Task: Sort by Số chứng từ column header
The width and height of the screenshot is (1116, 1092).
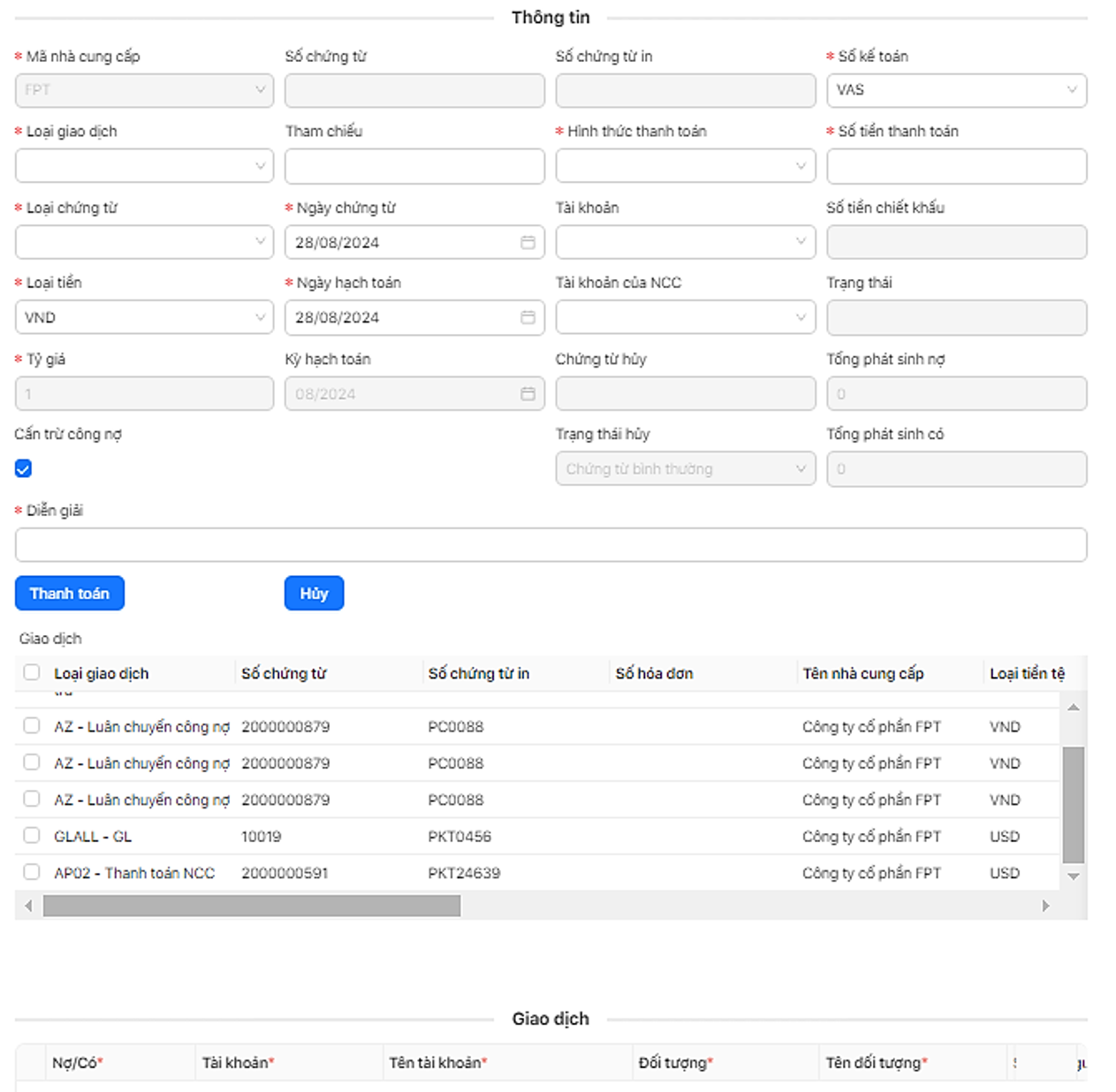Action: pyautogui.click(x=284, y=673)
